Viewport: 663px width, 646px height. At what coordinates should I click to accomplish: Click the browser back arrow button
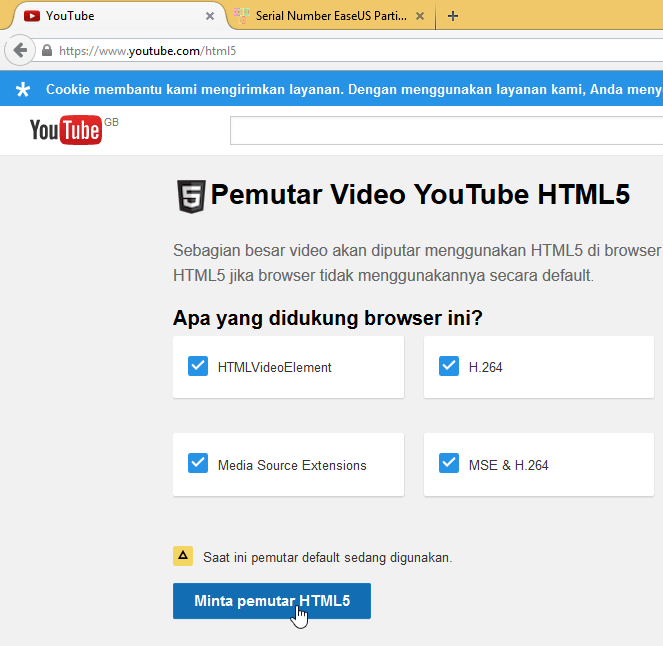coord(19,50)
